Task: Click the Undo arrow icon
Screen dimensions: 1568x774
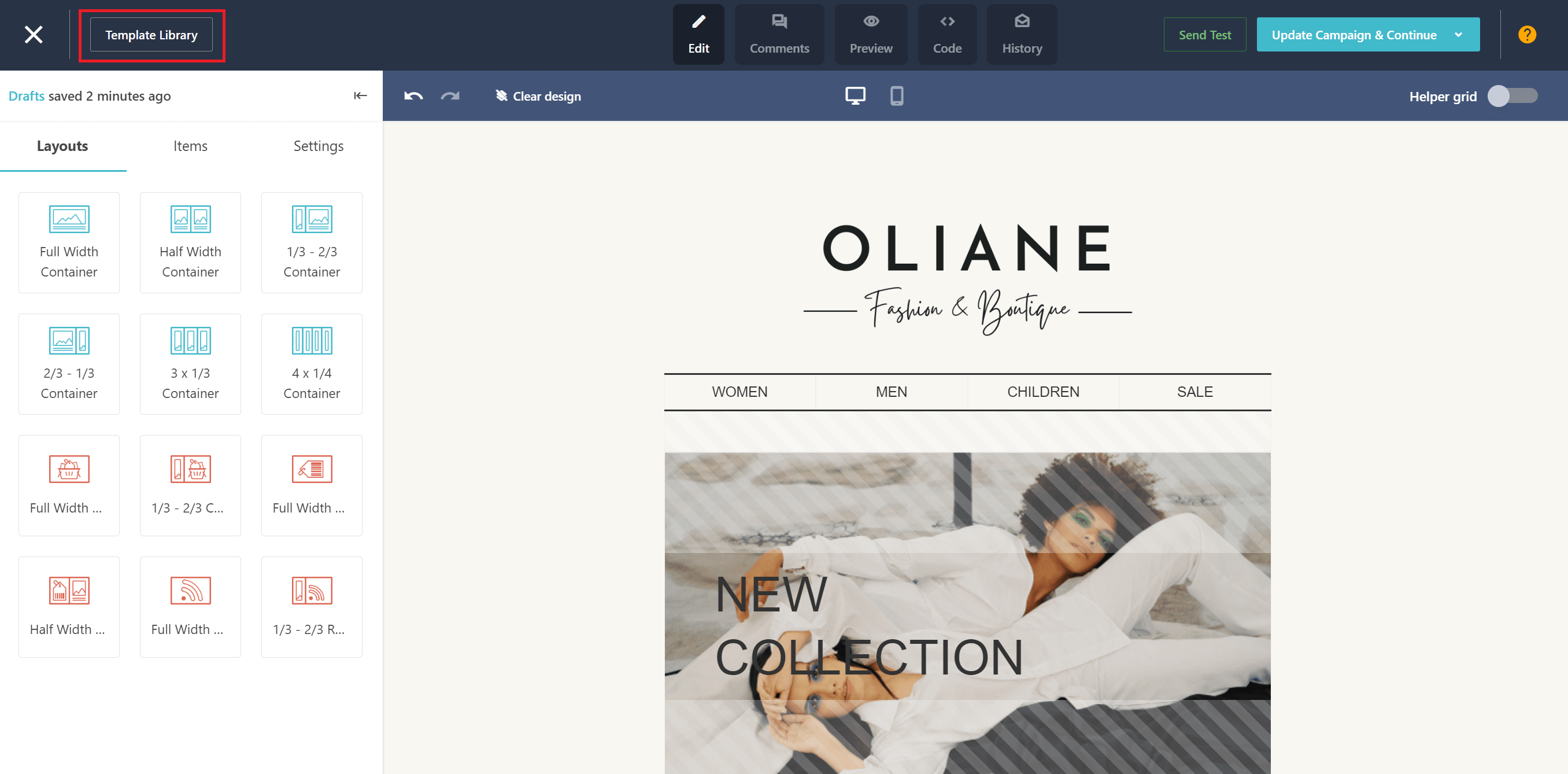Action: (413, 96)
